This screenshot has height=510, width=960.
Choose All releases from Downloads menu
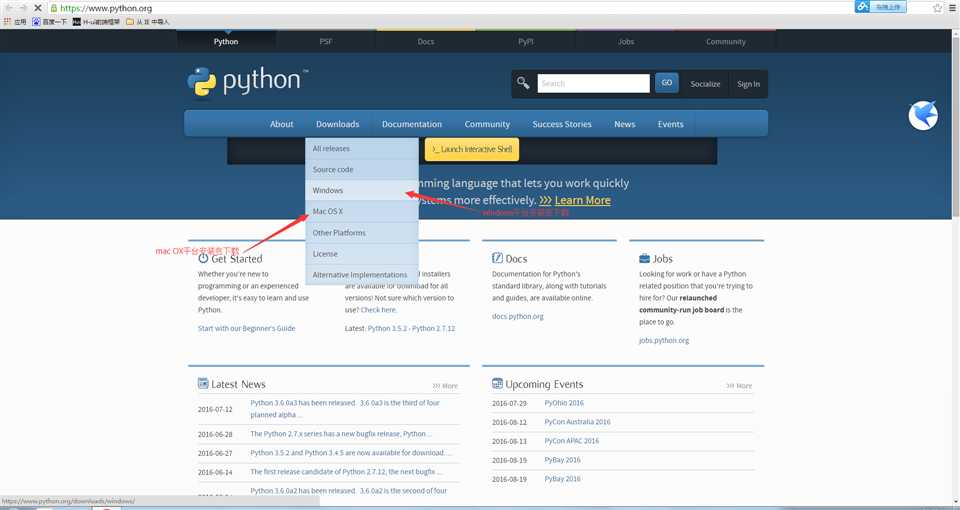coord(362,149)
